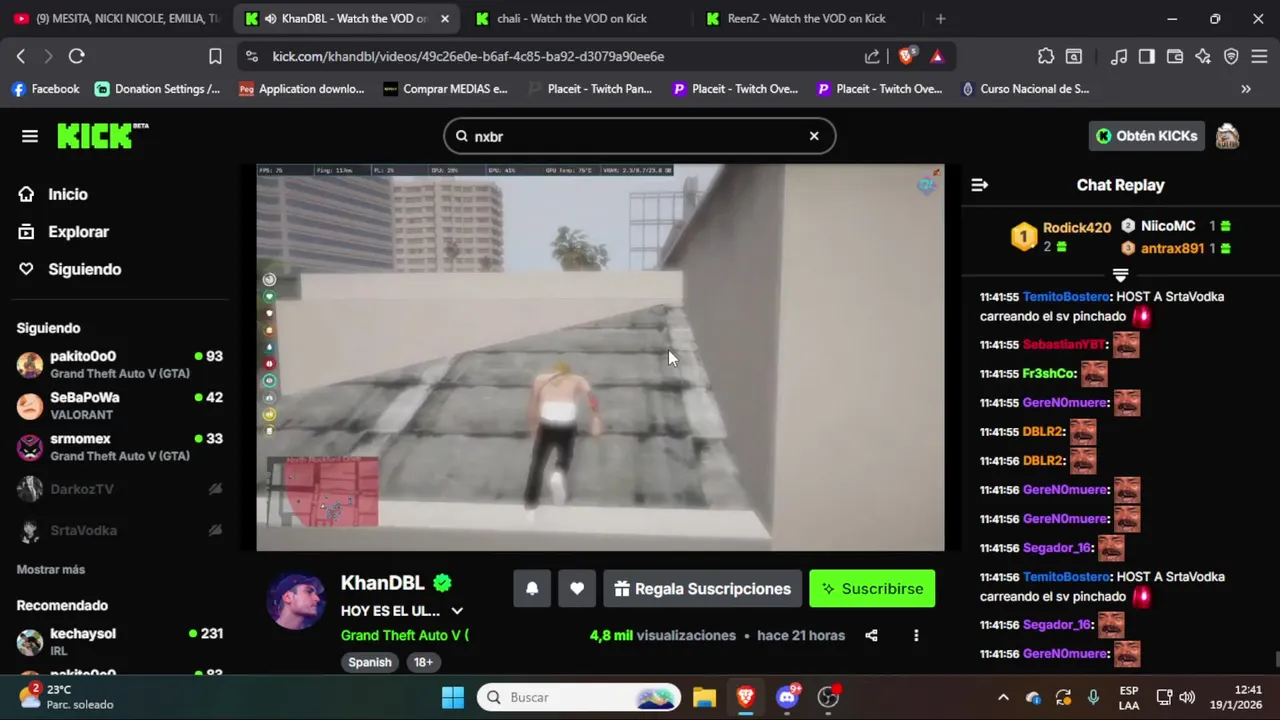Viewport: 1280px width, 720px height.
Task: Show hidden system tray icons
Action: (1003, 697)
